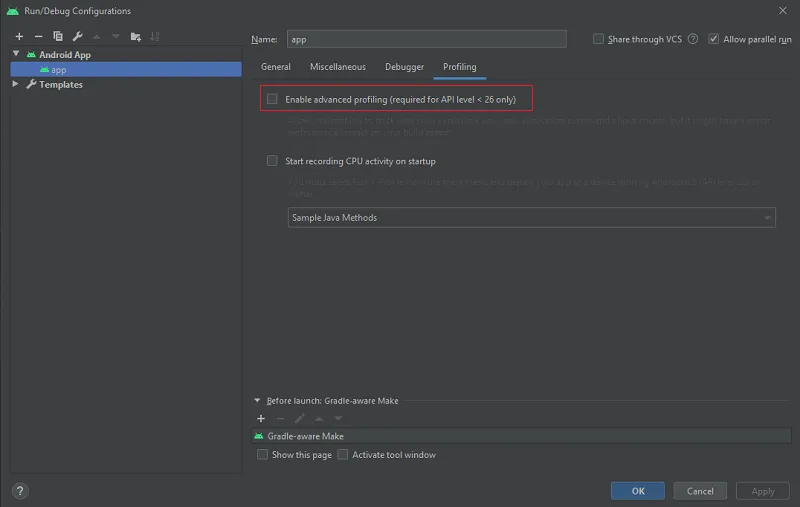Focus the Name input field

pos(425,39)
